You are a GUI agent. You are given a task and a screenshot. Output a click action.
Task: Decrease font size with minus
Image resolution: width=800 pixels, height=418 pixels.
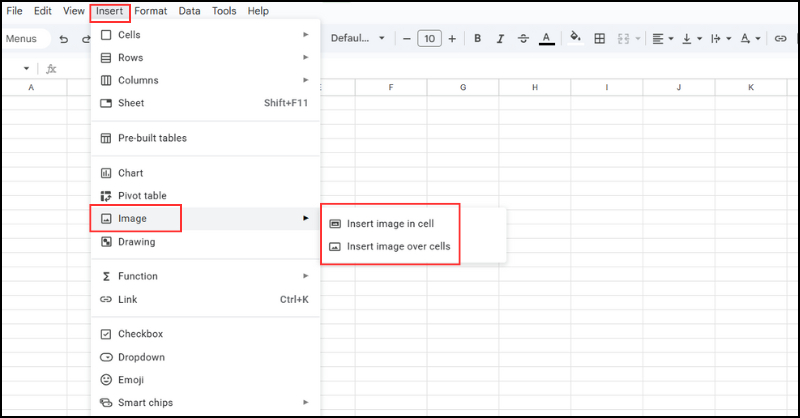coord(407,38)
